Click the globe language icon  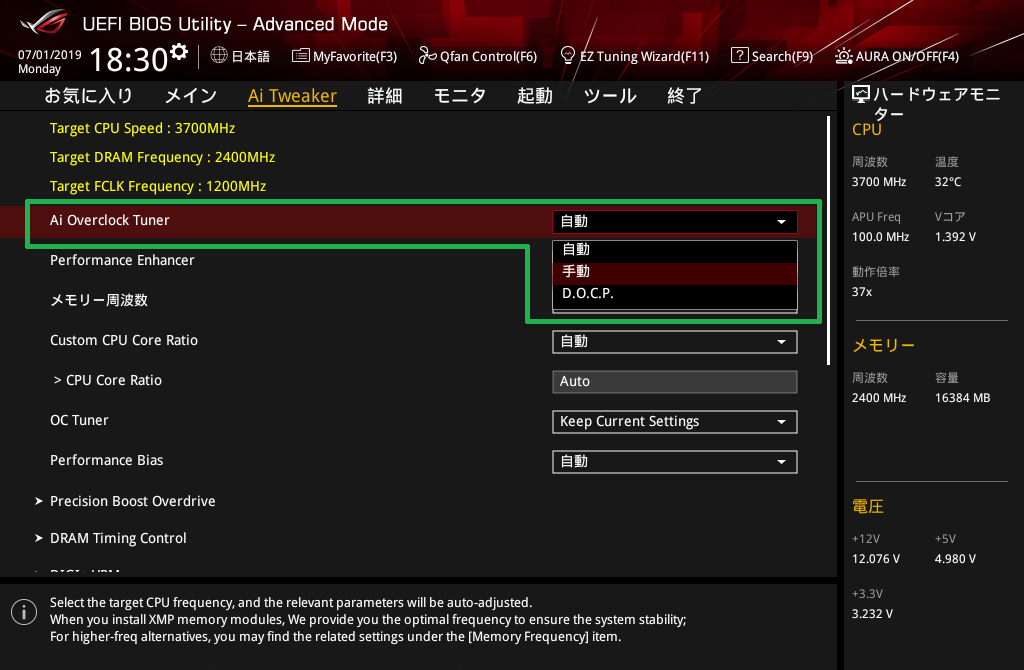pyautogui.click(x=219, y=56)
